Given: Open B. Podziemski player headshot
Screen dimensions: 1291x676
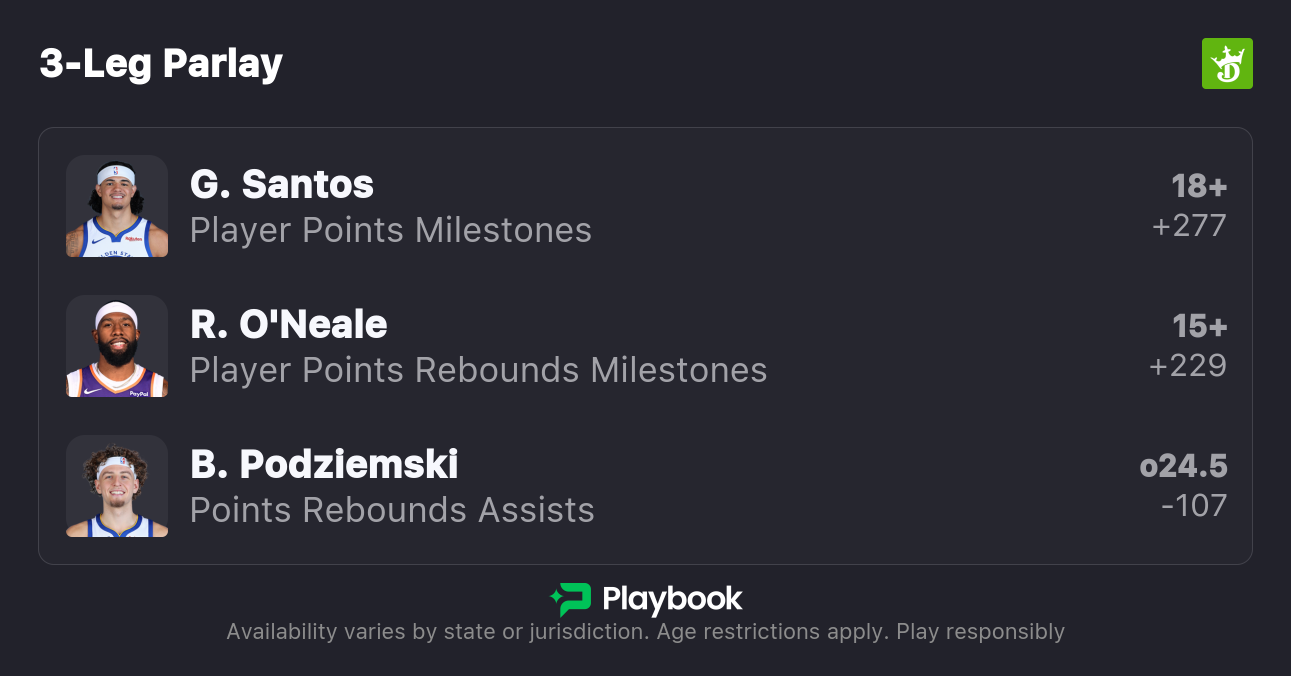Looking at the screenshot, I should [x=117, y=486].
